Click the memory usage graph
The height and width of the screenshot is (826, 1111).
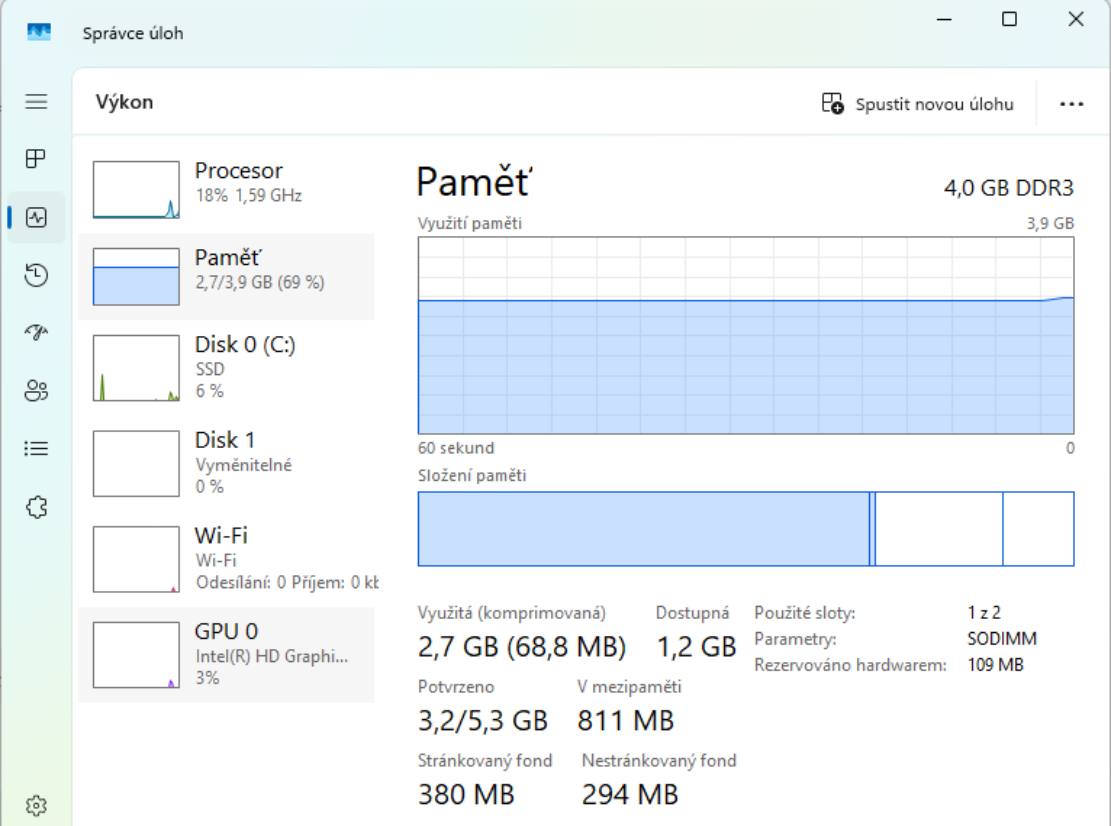click(x=745, y=336)
